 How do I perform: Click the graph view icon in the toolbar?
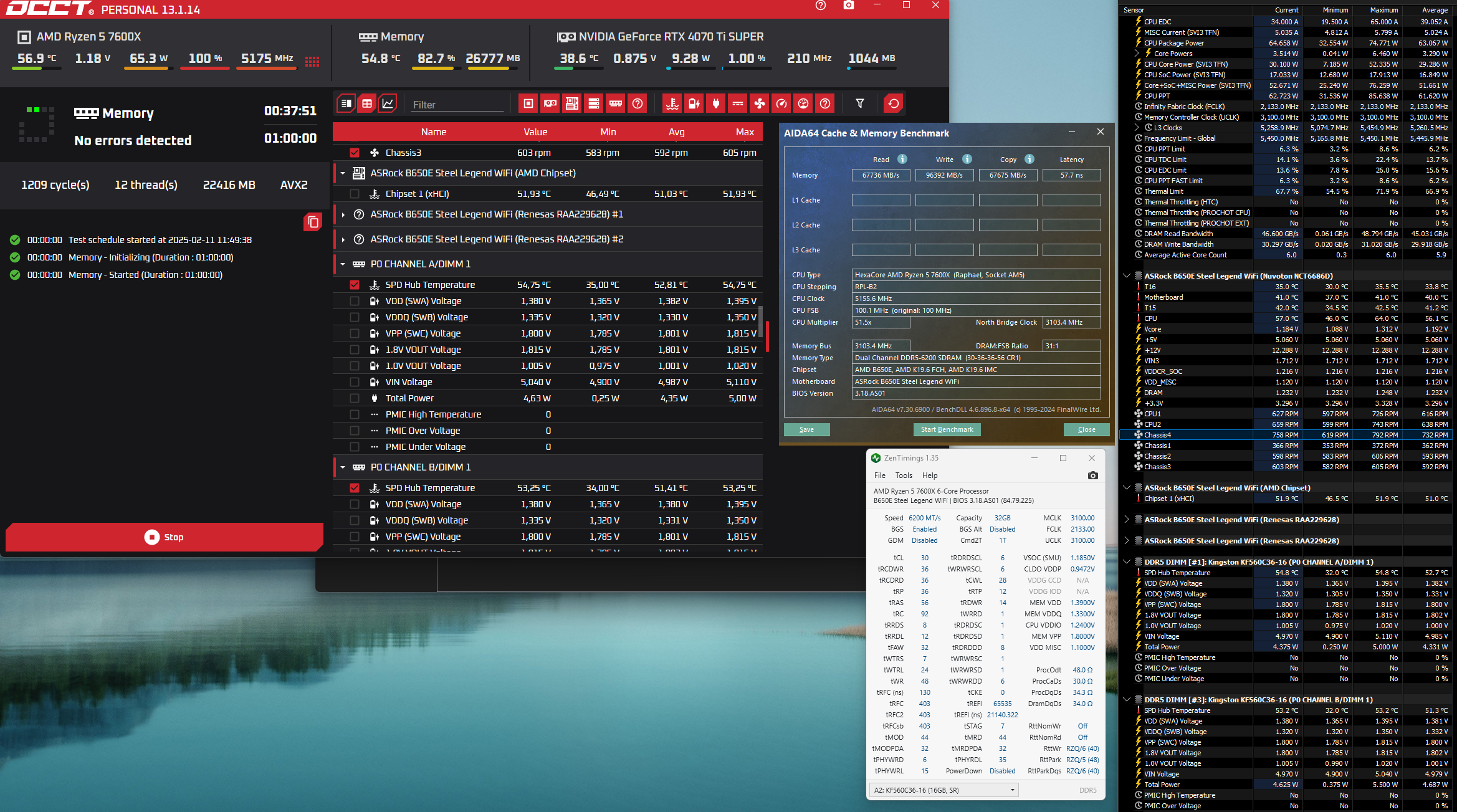388,103
